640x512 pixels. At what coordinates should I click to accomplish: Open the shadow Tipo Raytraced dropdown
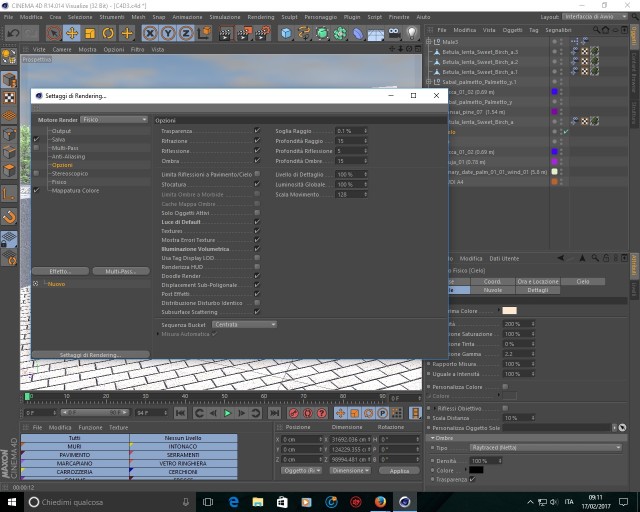(x=546, y=447)
